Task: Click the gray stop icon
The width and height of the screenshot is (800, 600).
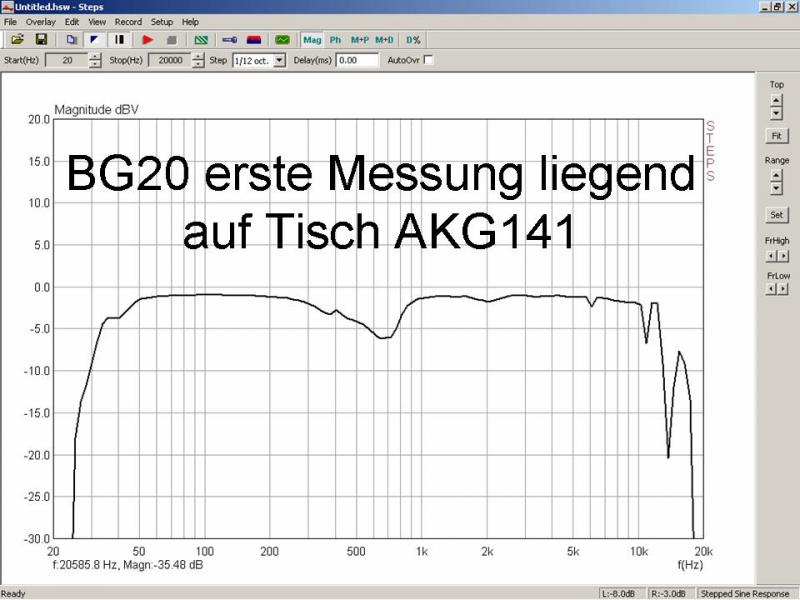Action: click(x=171, y=40)
